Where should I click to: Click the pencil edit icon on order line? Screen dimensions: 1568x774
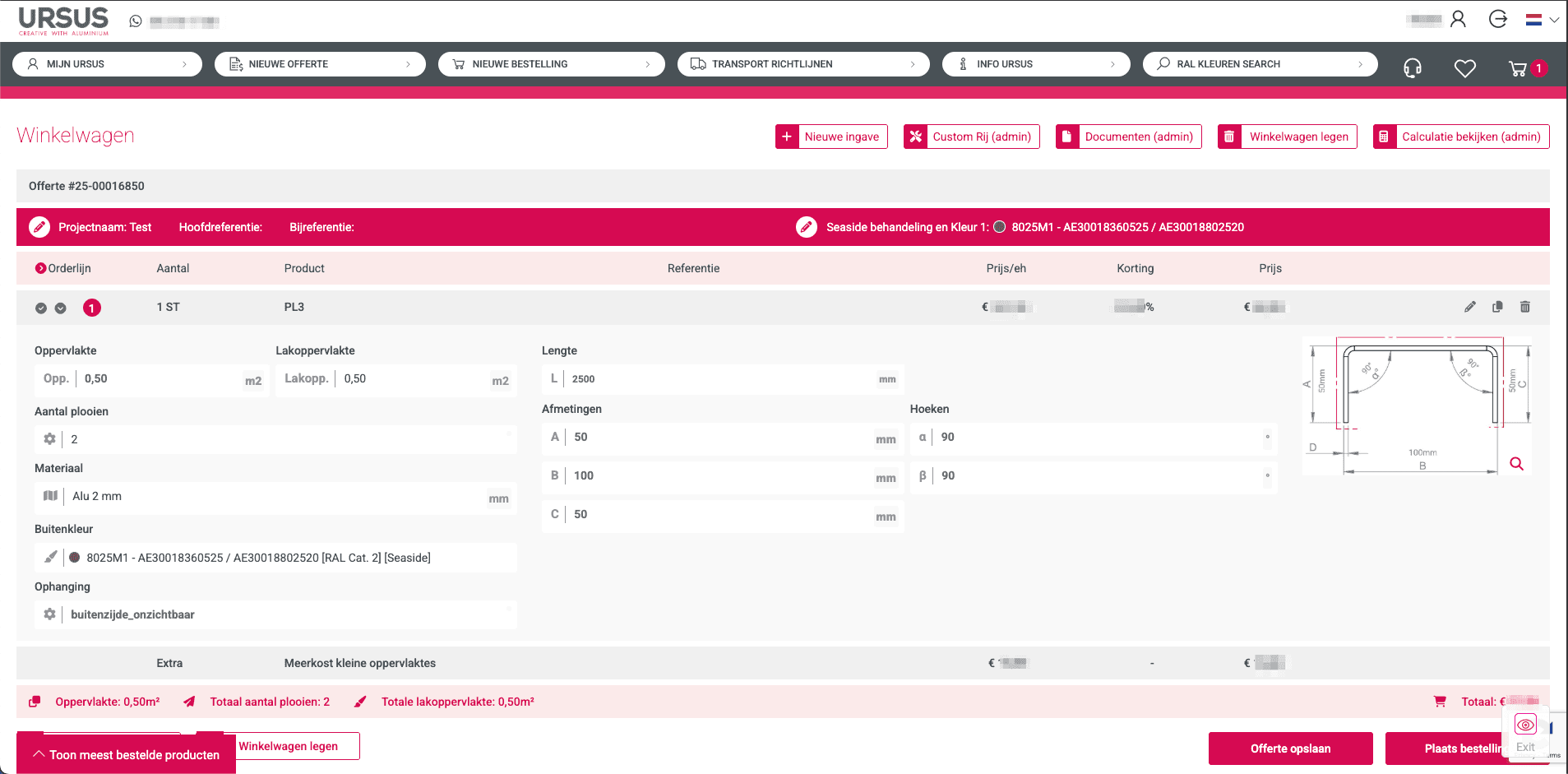[x=1470, y=307]
